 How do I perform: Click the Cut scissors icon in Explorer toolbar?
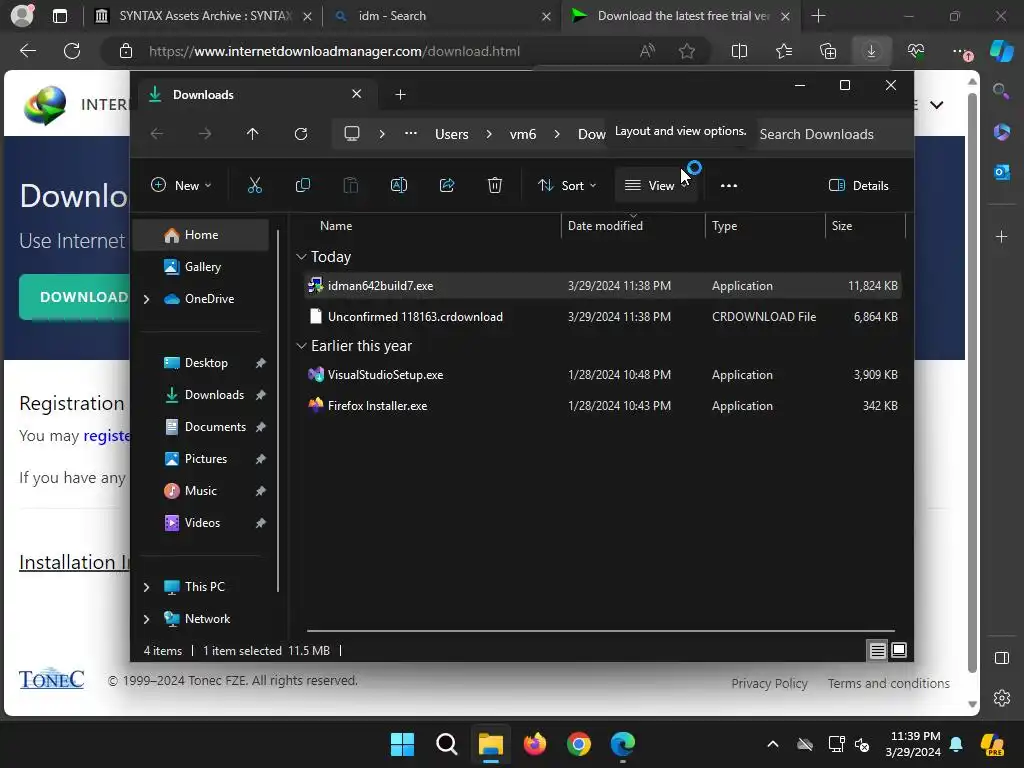pos(255,185)
